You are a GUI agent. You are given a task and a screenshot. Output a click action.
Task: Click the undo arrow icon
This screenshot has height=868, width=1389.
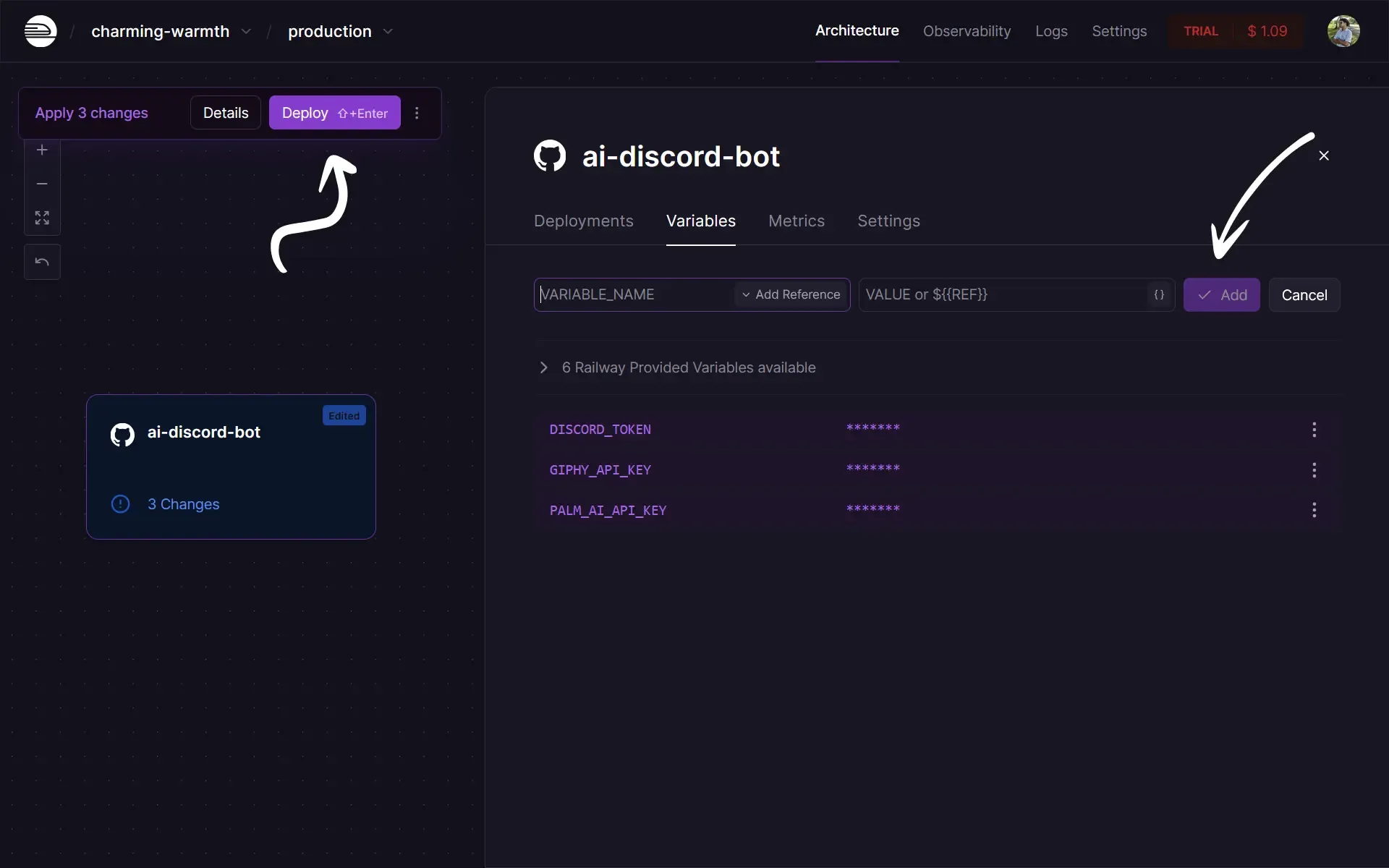coord(42,262)
